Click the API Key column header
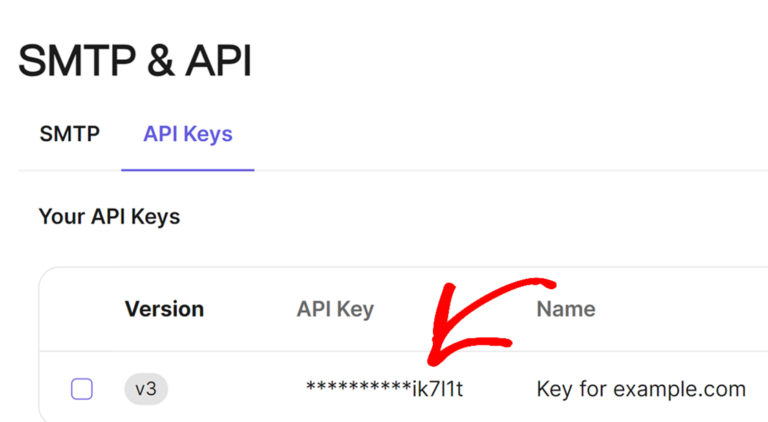The image size is (768, 422). click(335, 309)
